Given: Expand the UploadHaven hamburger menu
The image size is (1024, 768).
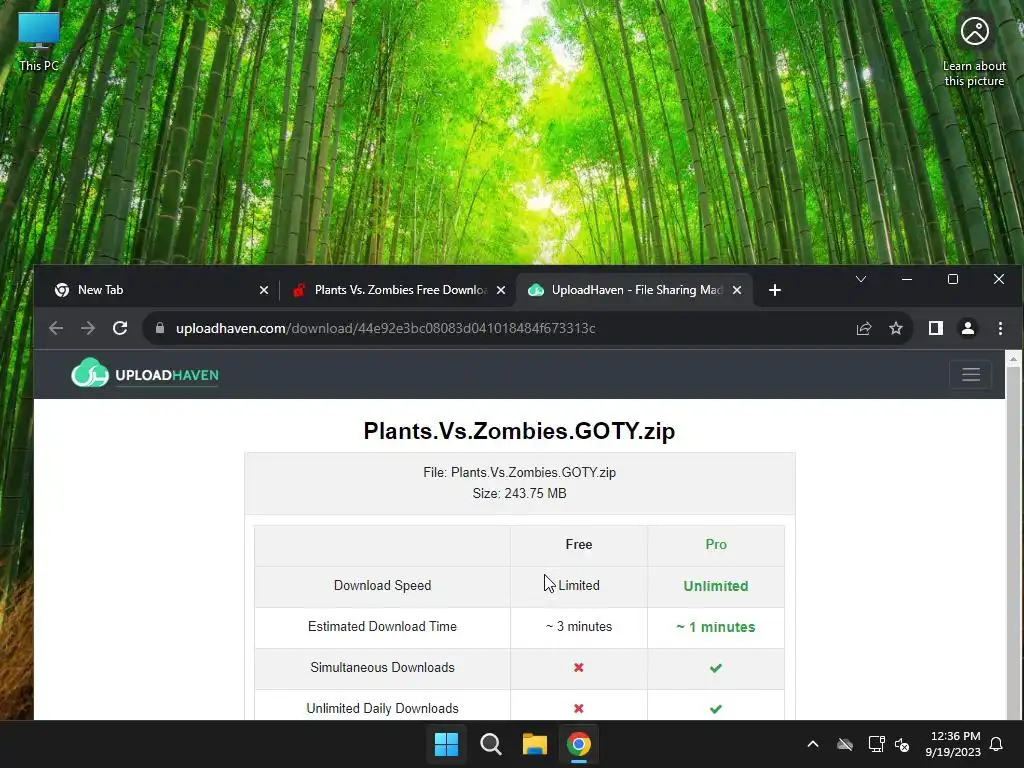Looking at the screenshot, I should click(x=970, y=374).
